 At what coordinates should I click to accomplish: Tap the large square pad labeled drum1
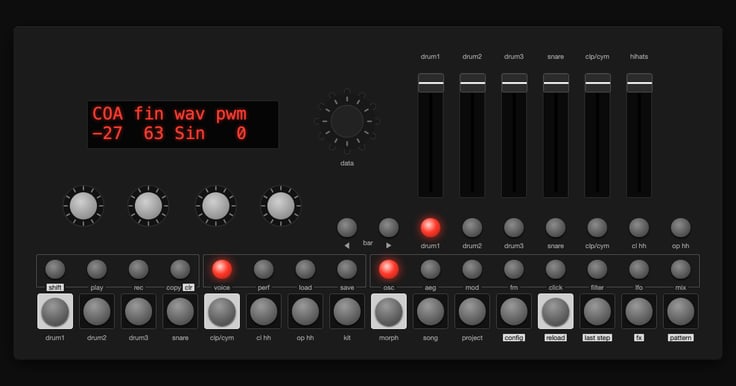(x=55, y=311)
